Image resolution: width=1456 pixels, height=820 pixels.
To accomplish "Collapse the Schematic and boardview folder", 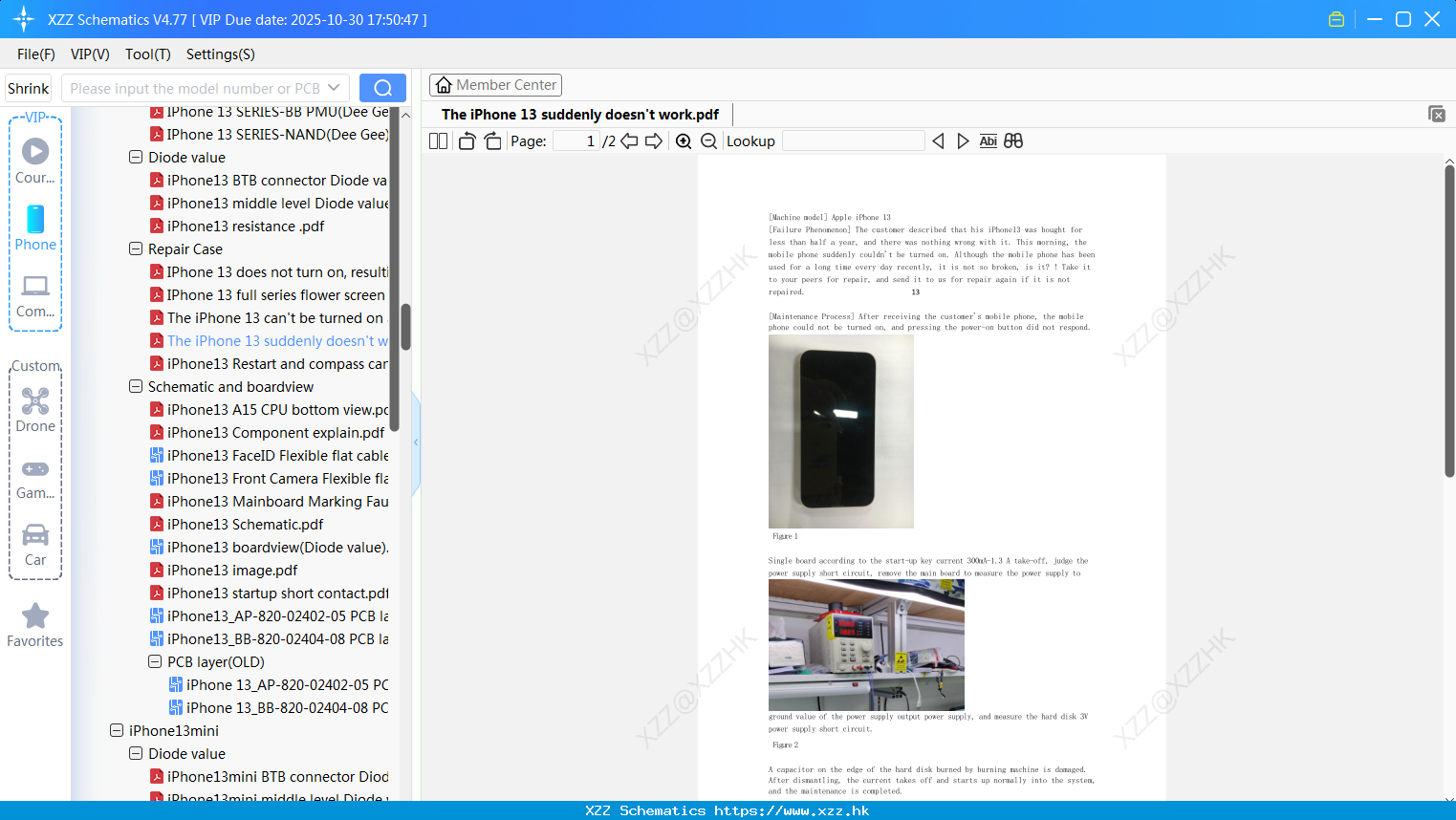I will click(x=136, y=386).
